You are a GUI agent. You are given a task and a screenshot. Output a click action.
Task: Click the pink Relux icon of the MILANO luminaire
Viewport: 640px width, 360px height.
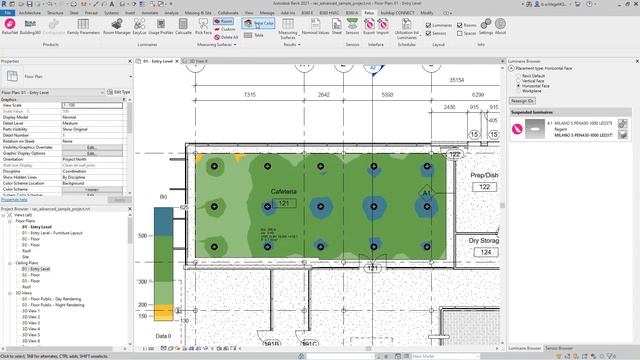click(x=517, y=129)
